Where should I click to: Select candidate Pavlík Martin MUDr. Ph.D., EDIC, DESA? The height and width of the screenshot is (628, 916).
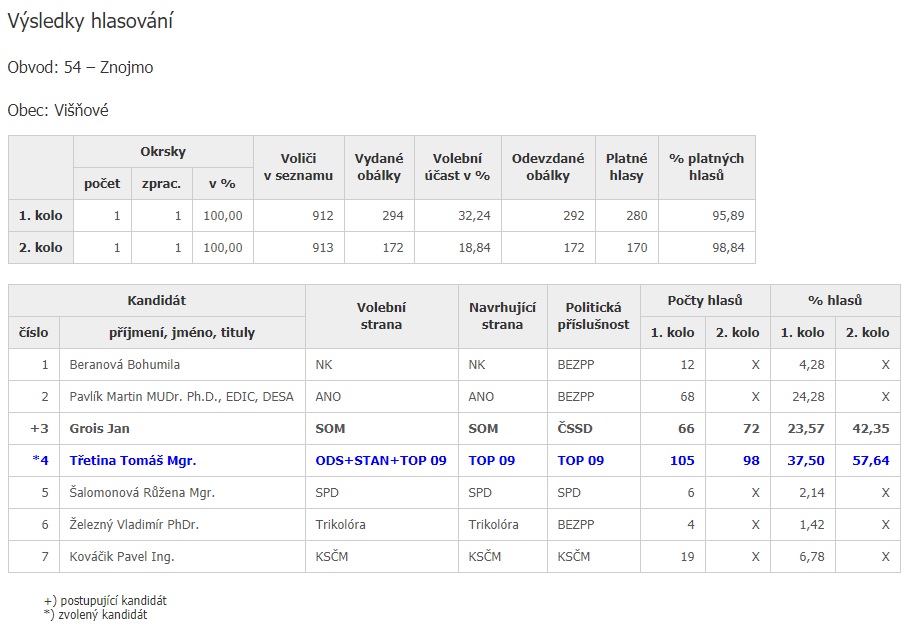pos(182,397)
